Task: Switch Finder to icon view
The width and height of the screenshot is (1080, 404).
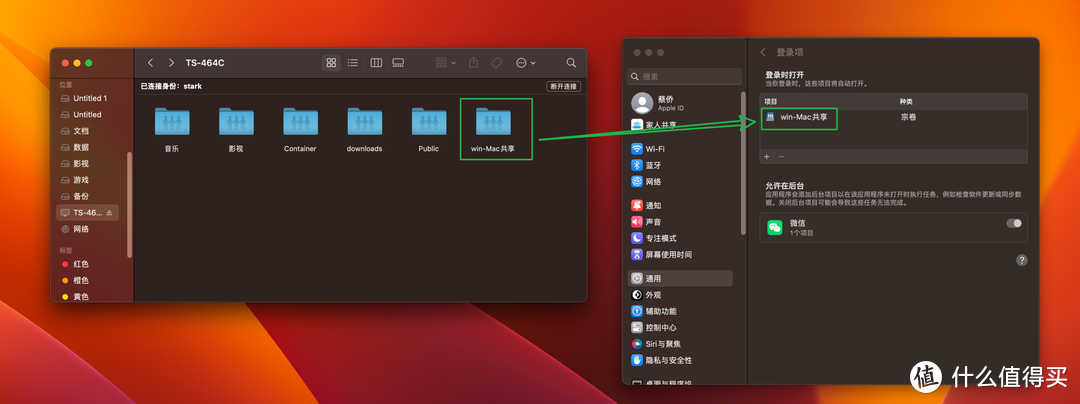Action: click(x=332, y=63)
